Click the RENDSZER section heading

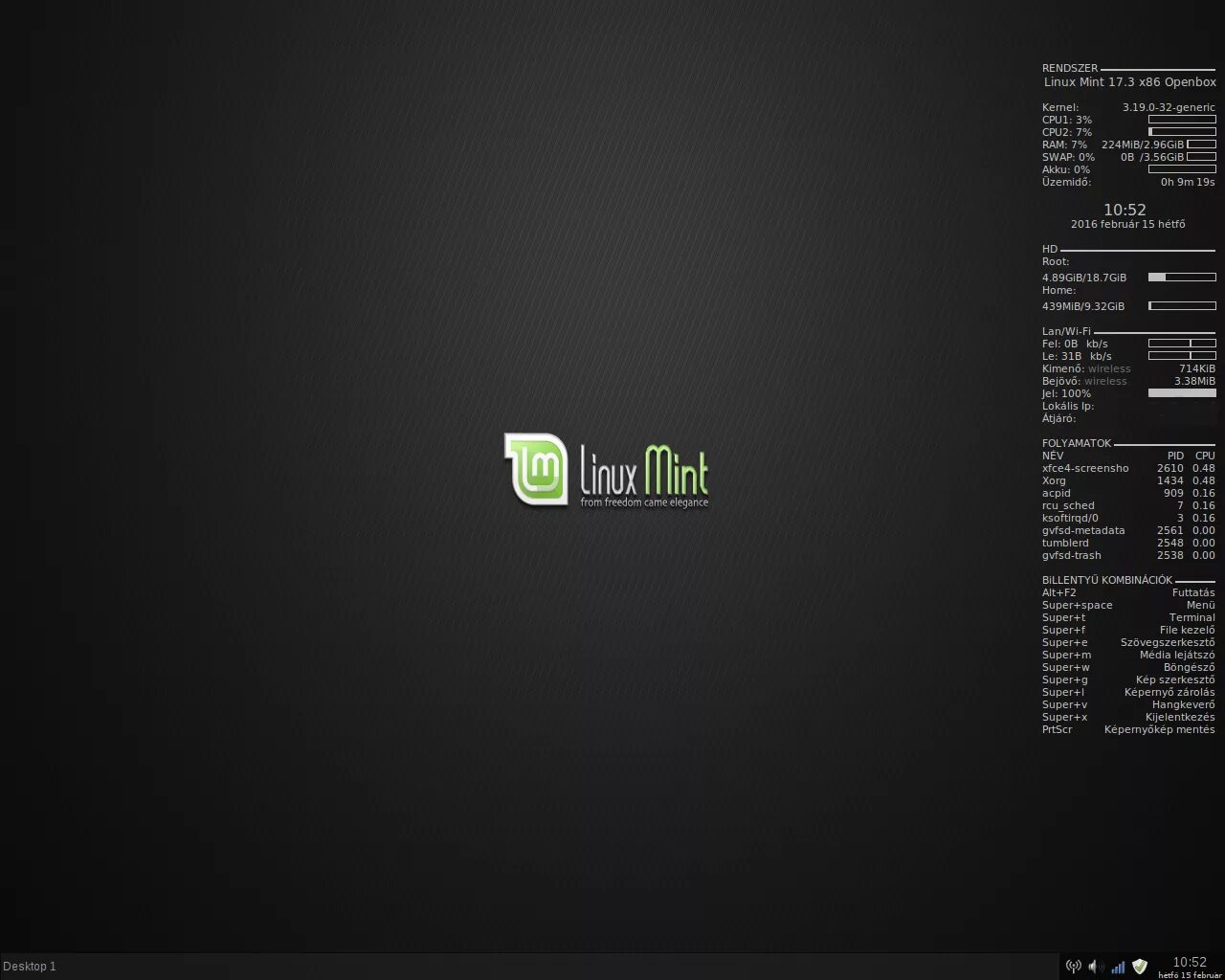tap(1070, 69)
